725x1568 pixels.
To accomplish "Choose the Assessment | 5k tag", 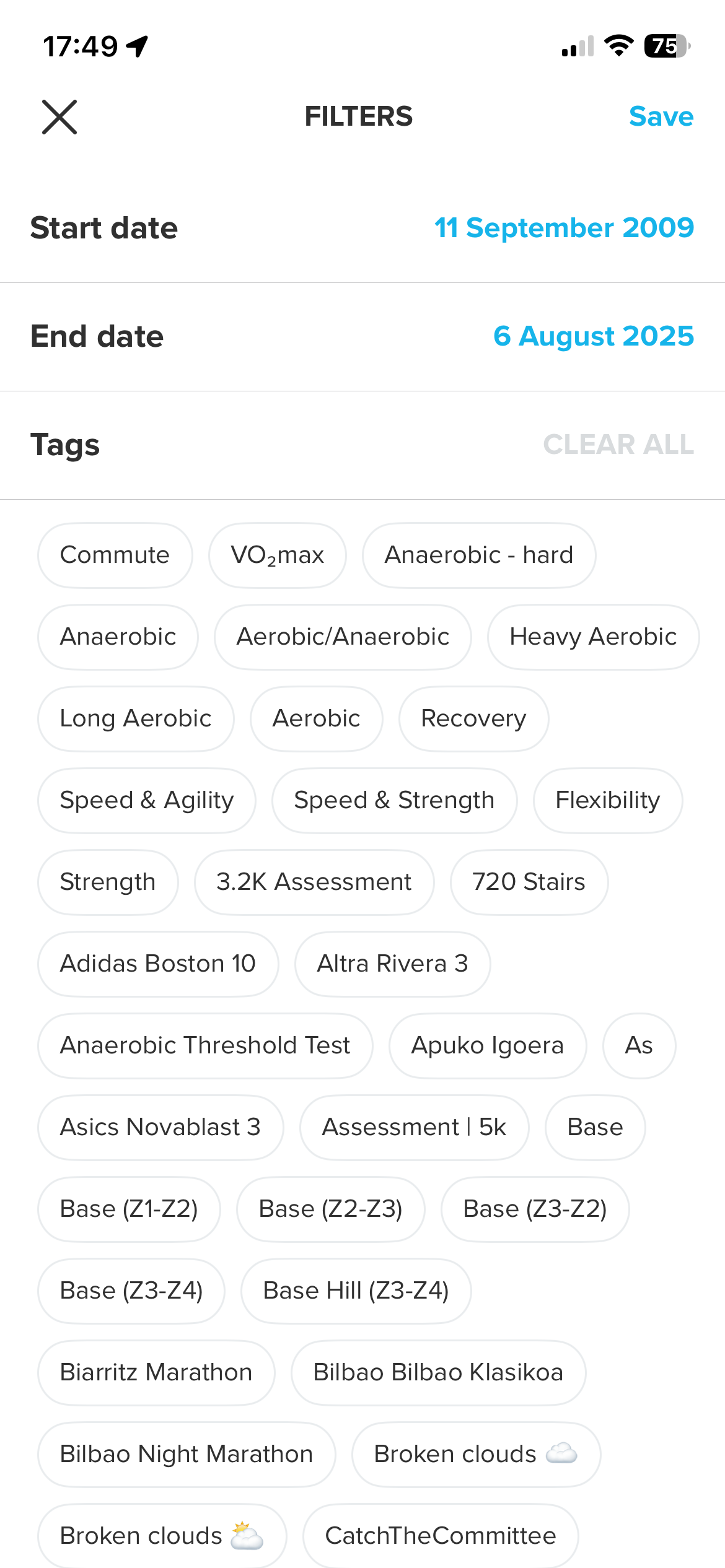I will click(x=415, y=1127).
